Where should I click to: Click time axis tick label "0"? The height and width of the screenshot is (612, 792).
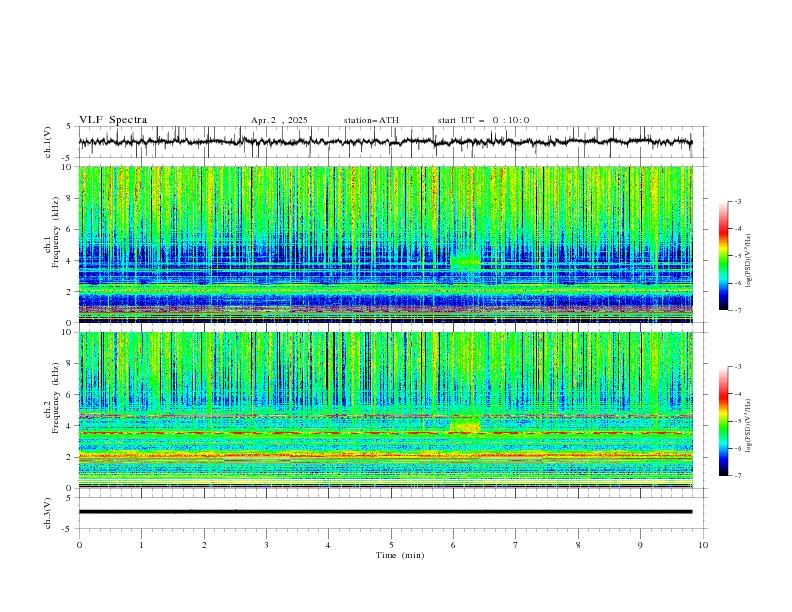click(x=79, y=545)
